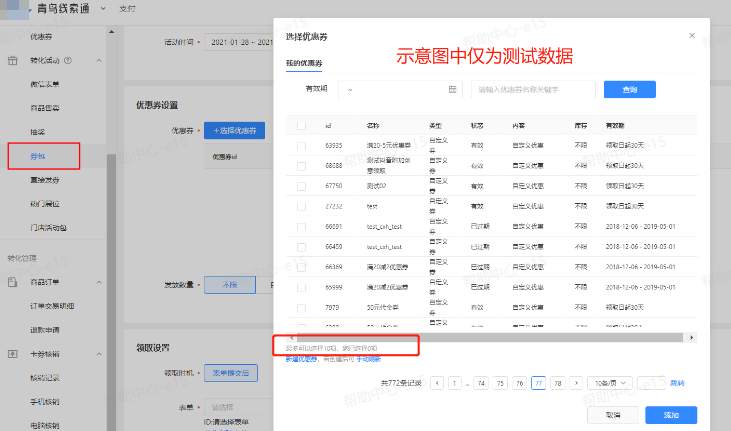The image size is (731, 431).
Task: Click the card icon beside 卡券核销
Action: click(x=13, y=354)
